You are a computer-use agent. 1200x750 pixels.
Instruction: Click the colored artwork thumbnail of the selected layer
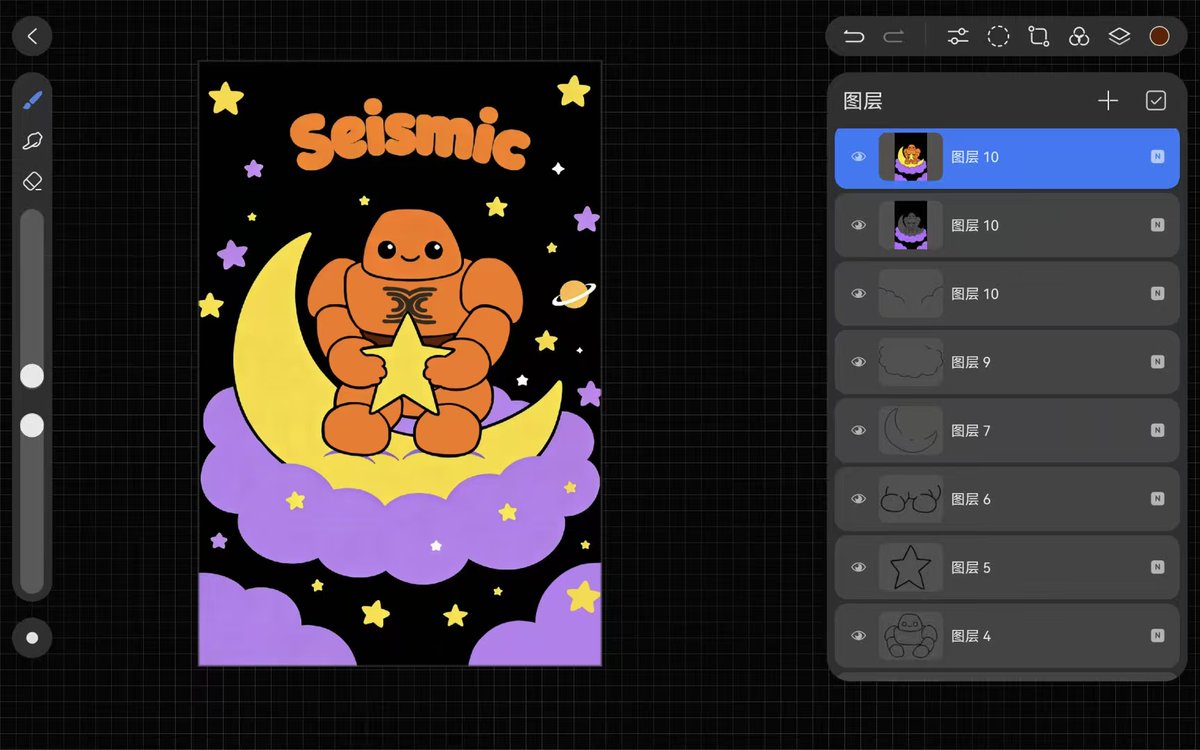[x=911, y=157]
